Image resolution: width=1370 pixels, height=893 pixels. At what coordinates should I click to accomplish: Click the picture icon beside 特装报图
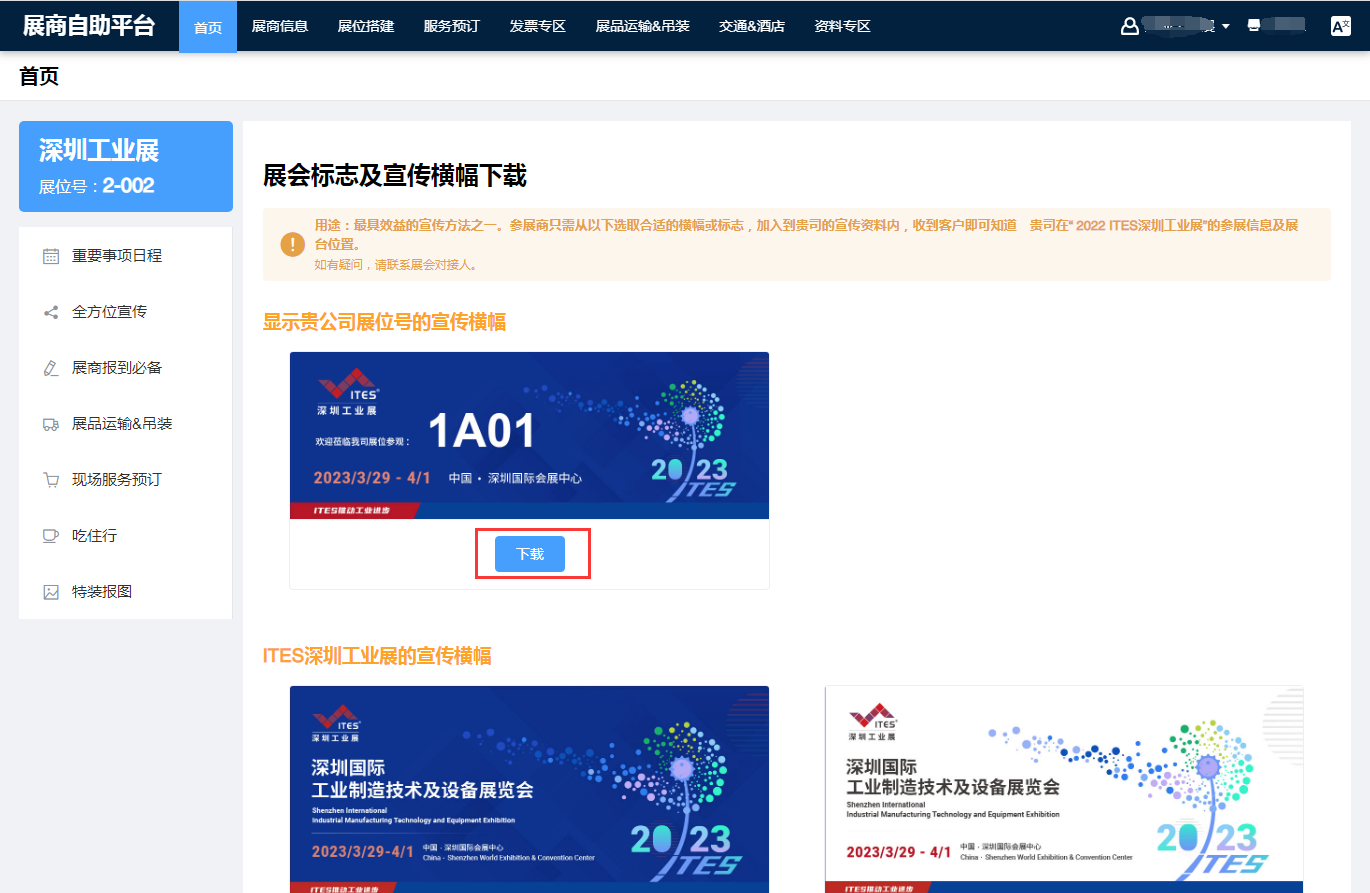click(51, 592)
